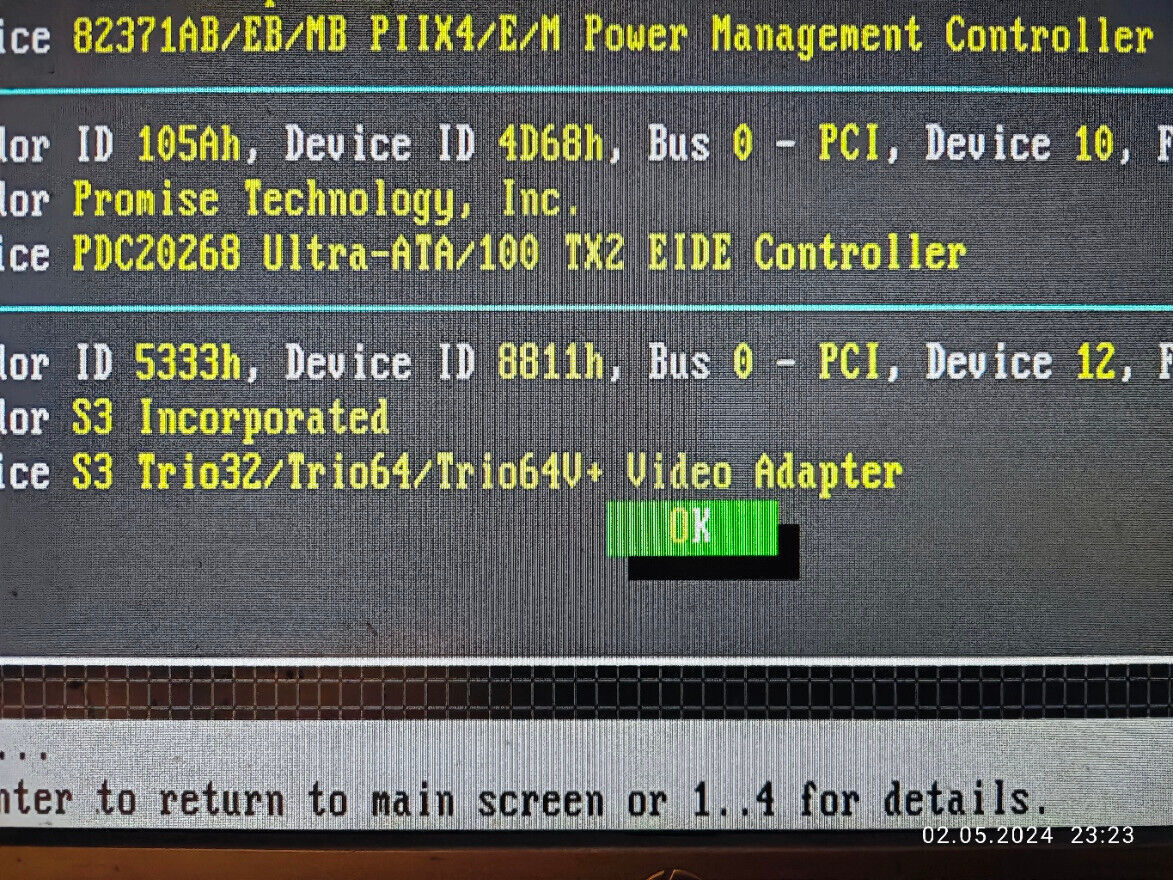The width and height of the screenshot is (1173, 880).
Task: Click the device ID value 4D68h
Action: pyautogui.click(x=551, y=144)
